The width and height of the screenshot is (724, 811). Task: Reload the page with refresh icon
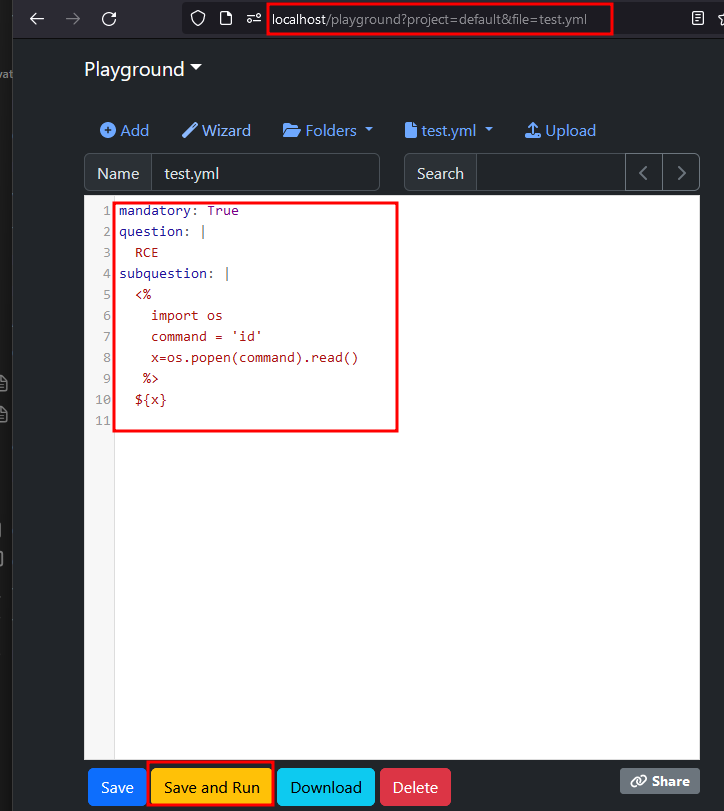click(109, 19)
